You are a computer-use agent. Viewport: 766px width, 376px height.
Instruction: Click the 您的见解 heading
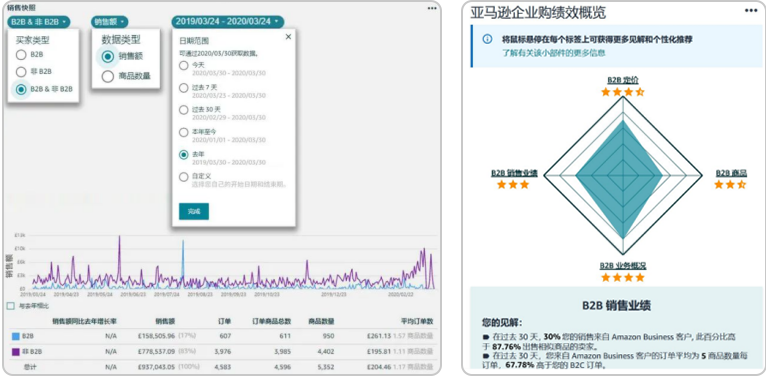coord(501,323)
